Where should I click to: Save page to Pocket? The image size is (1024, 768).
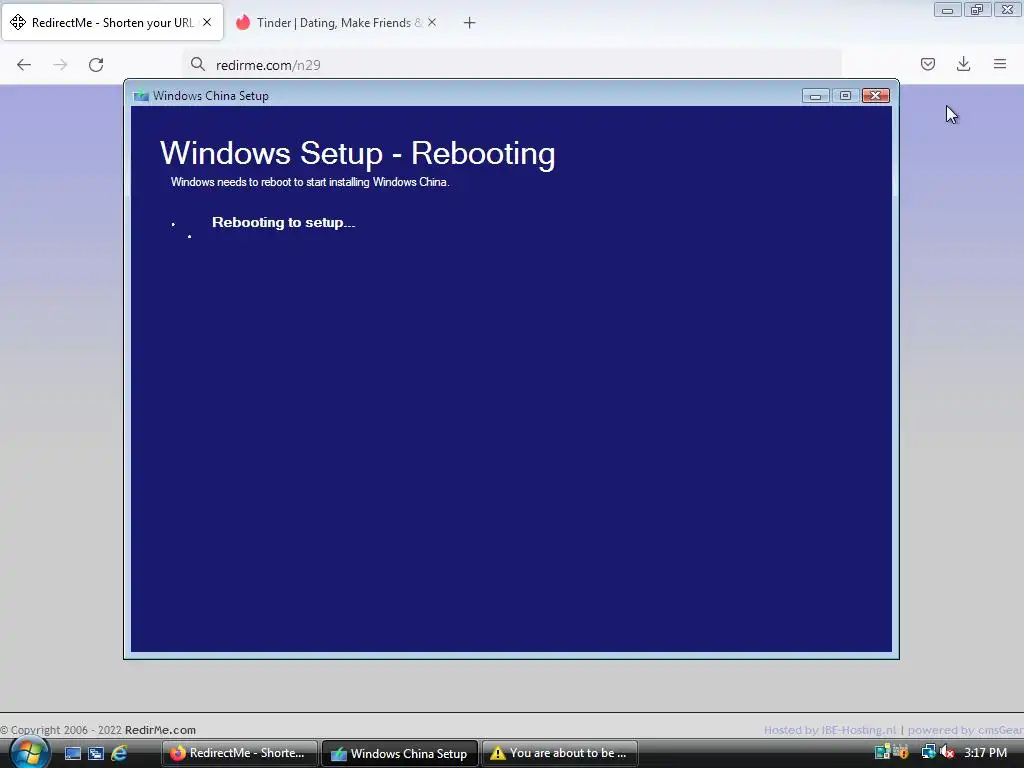click(928, 64)
